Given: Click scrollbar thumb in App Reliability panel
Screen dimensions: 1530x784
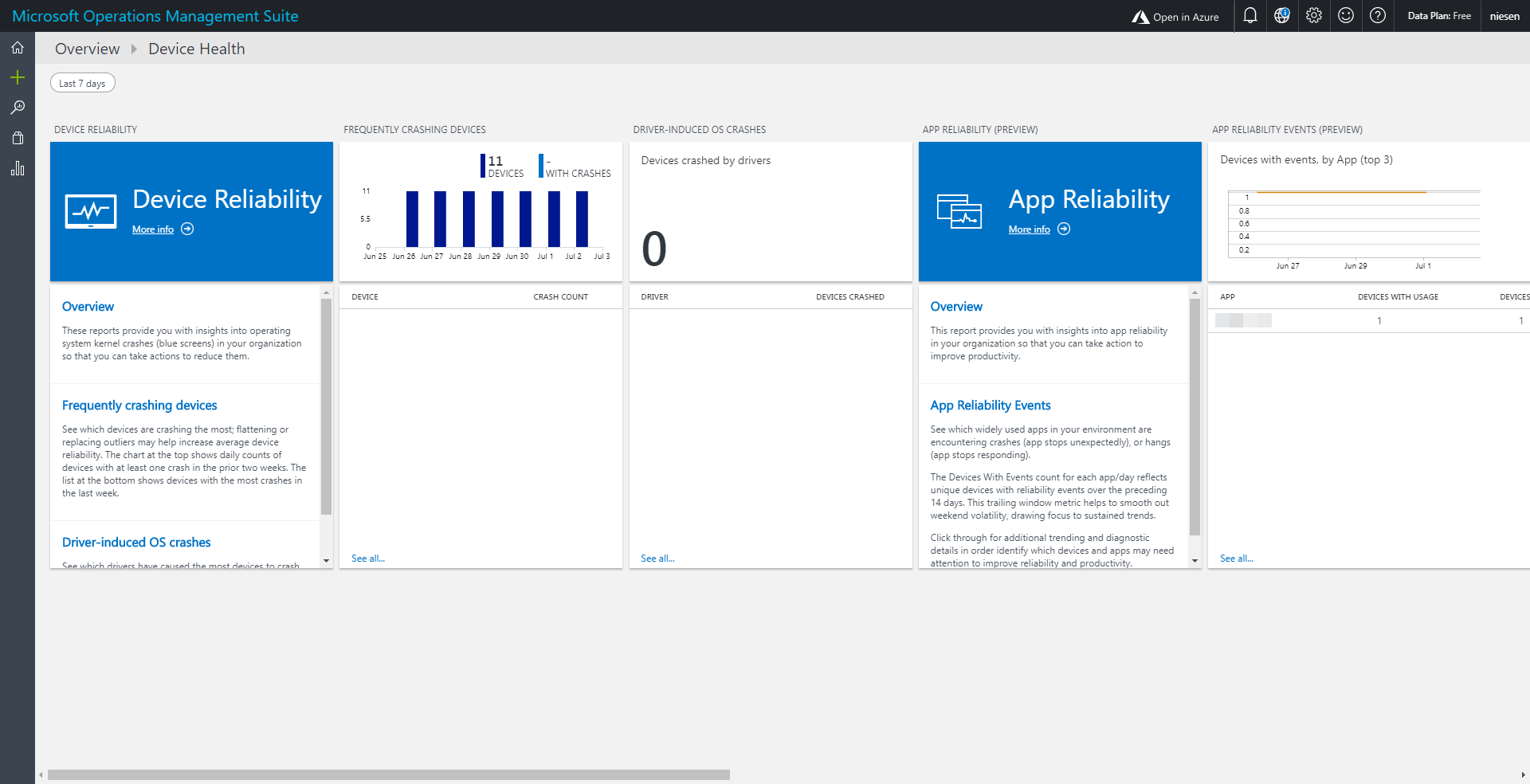Looking at the screenshot, I should point(1195,417).
